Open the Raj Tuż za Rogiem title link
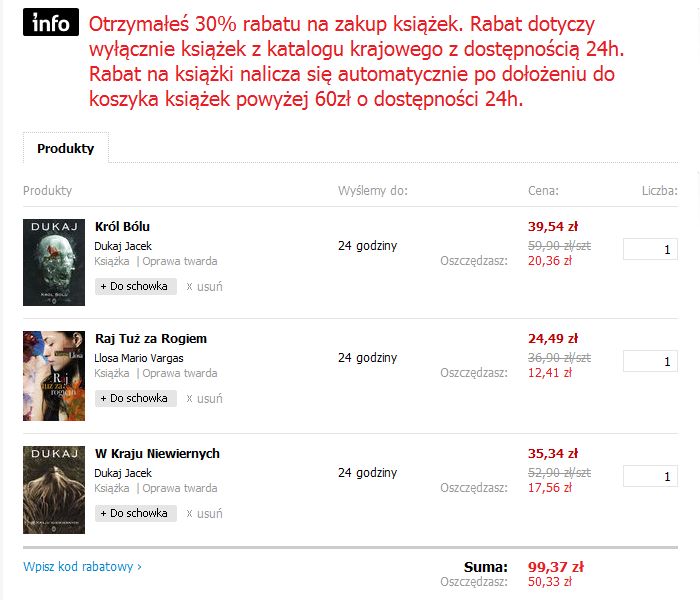Screen dimensions: 700x600 pos(151,339)
